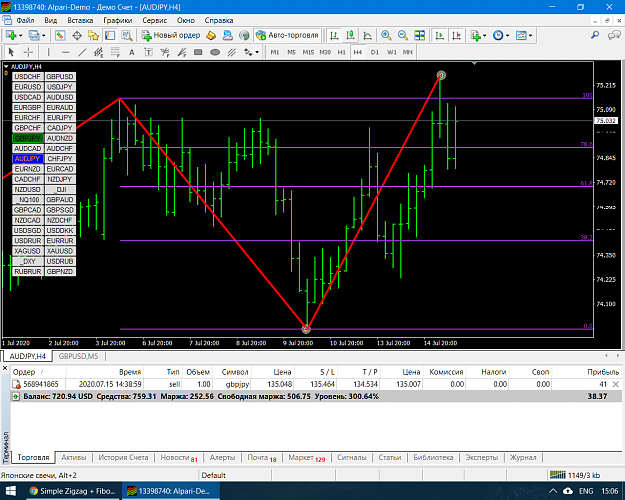Toggle the Navigator folder-star icon
Screen dimensions: 625x500
tap(93, 35)
